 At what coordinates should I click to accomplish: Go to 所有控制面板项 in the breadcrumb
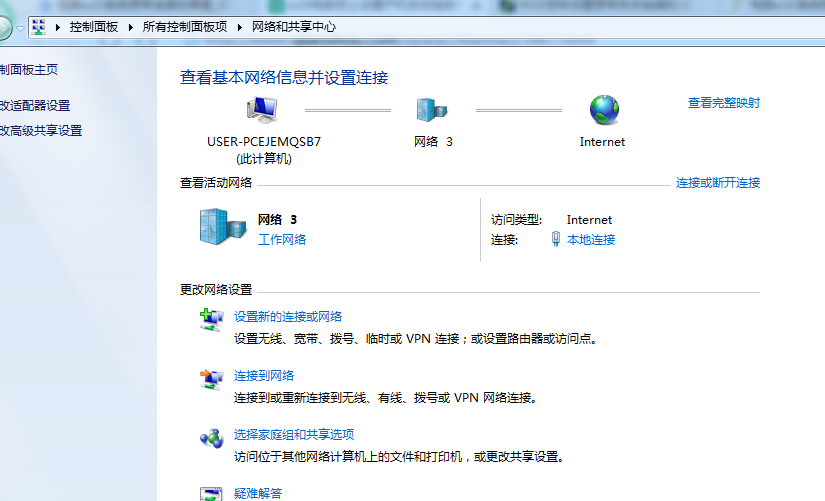(185, 27)
